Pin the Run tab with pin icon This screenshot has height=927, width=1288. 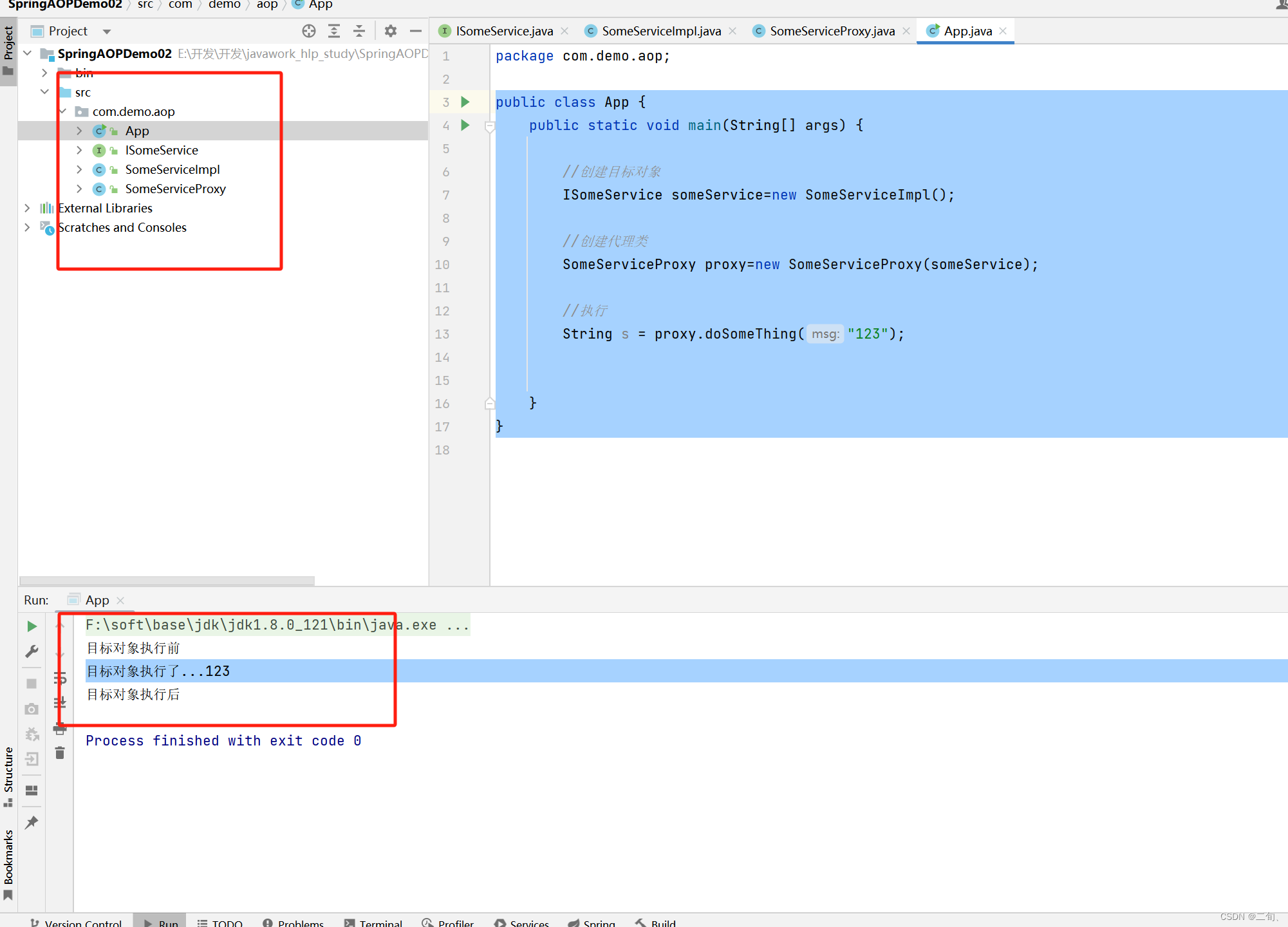click(32, 823)
